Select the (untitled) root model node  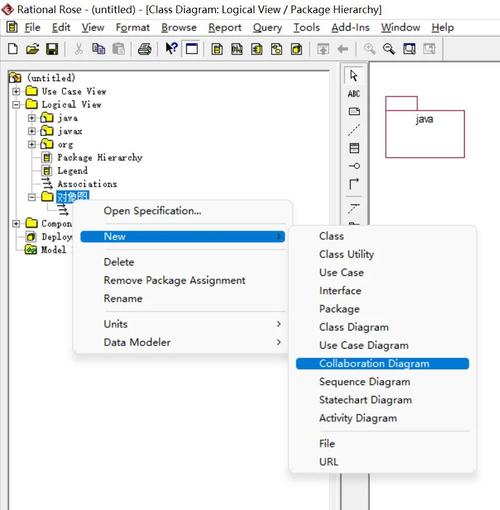[51, 78]
